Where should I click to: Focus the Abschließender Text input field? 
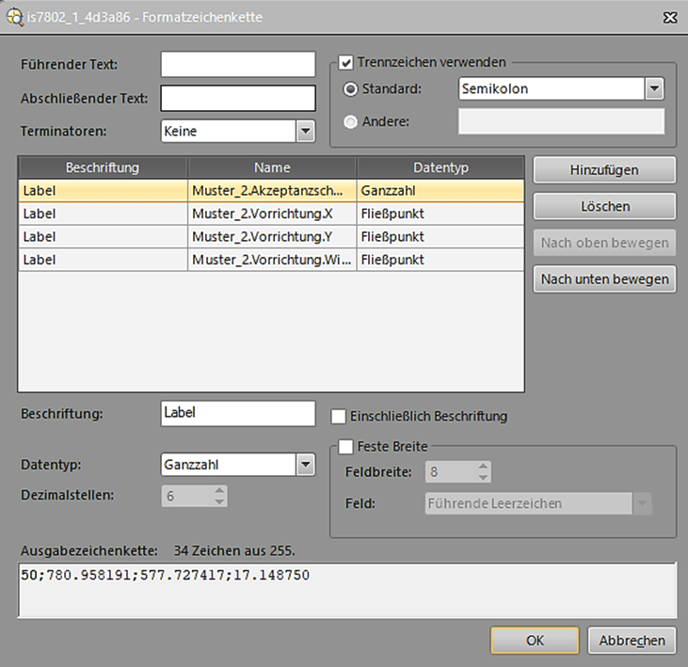tap(238, 98)
